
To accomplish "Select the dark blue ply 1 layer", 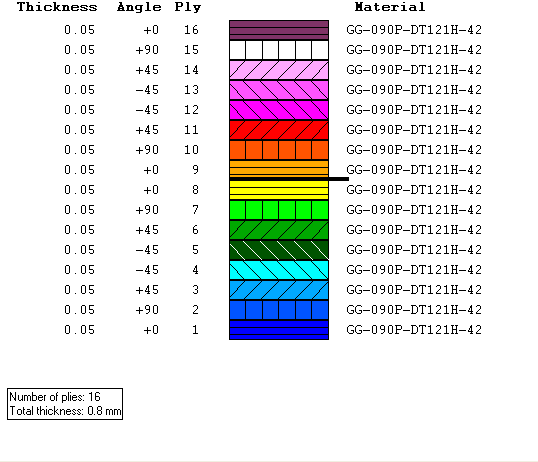I will pos(279,330).
